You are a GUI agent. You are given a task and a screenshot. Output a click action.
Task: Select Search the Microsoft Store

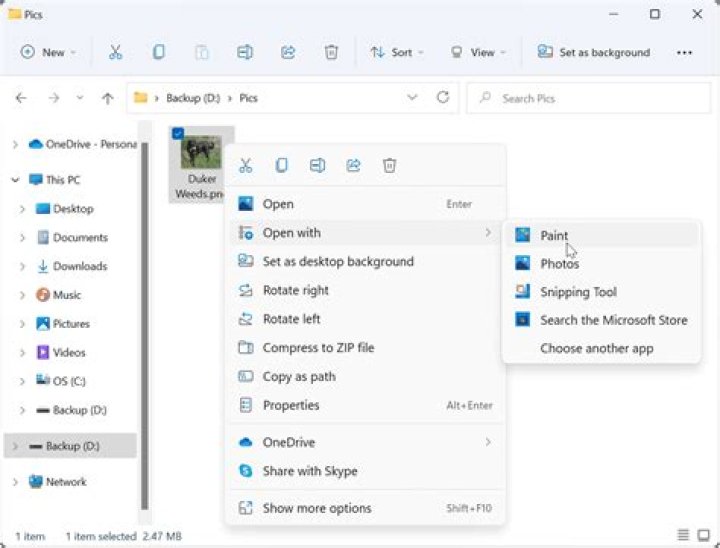[x=602, y=320]
